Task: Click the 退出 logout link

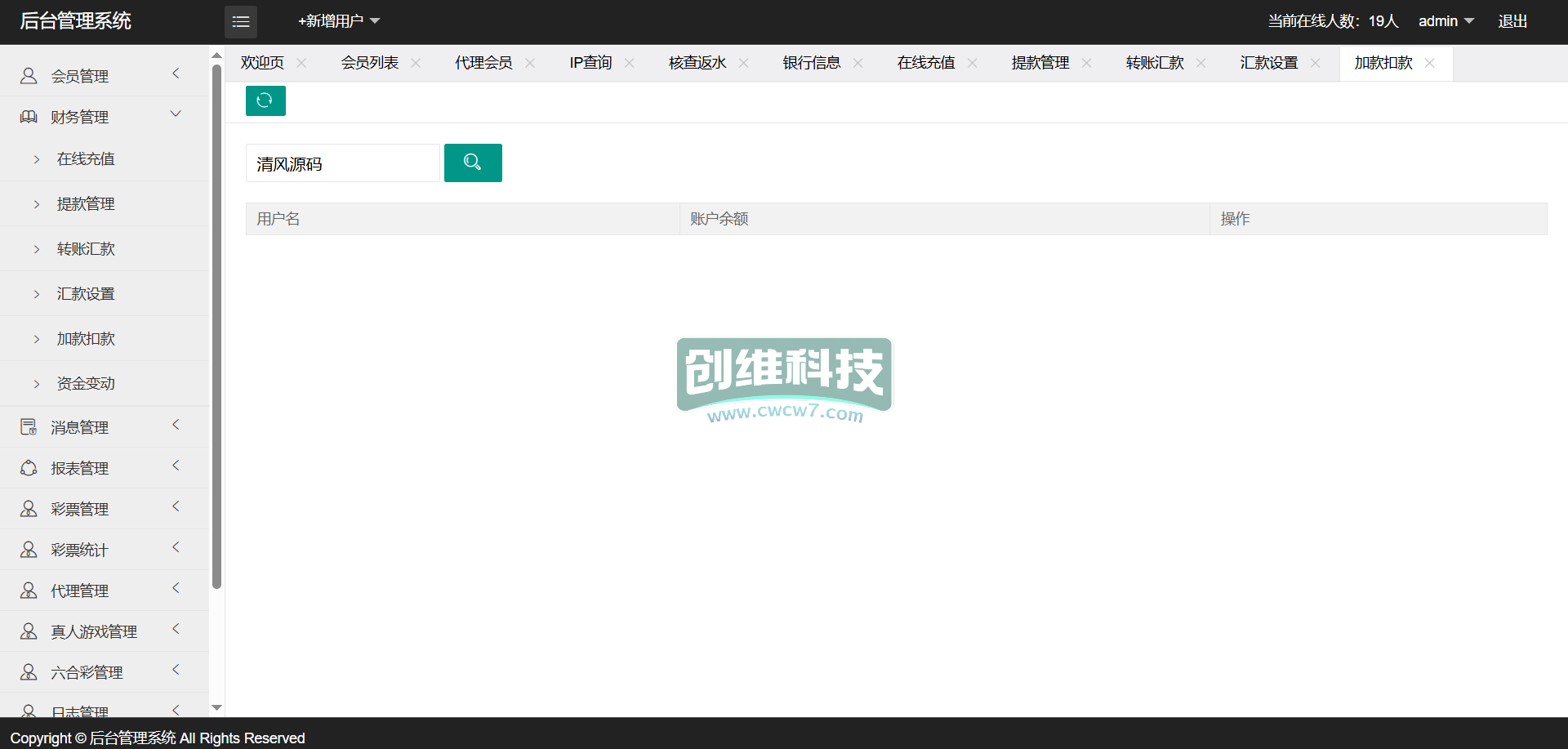Action: [x=1512, y=21]
